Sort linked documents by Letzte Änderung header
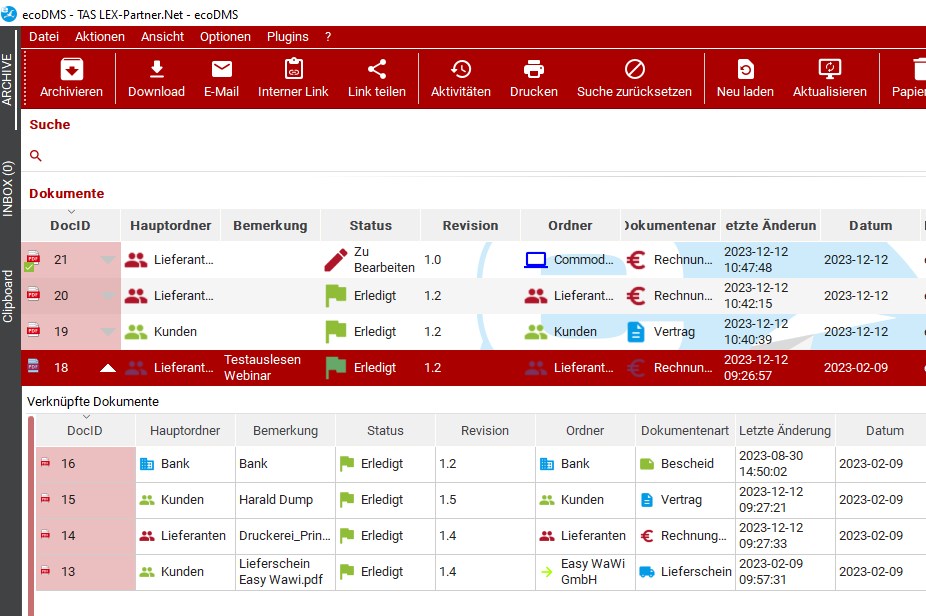The image size is (926, 616). click(785, 431)
